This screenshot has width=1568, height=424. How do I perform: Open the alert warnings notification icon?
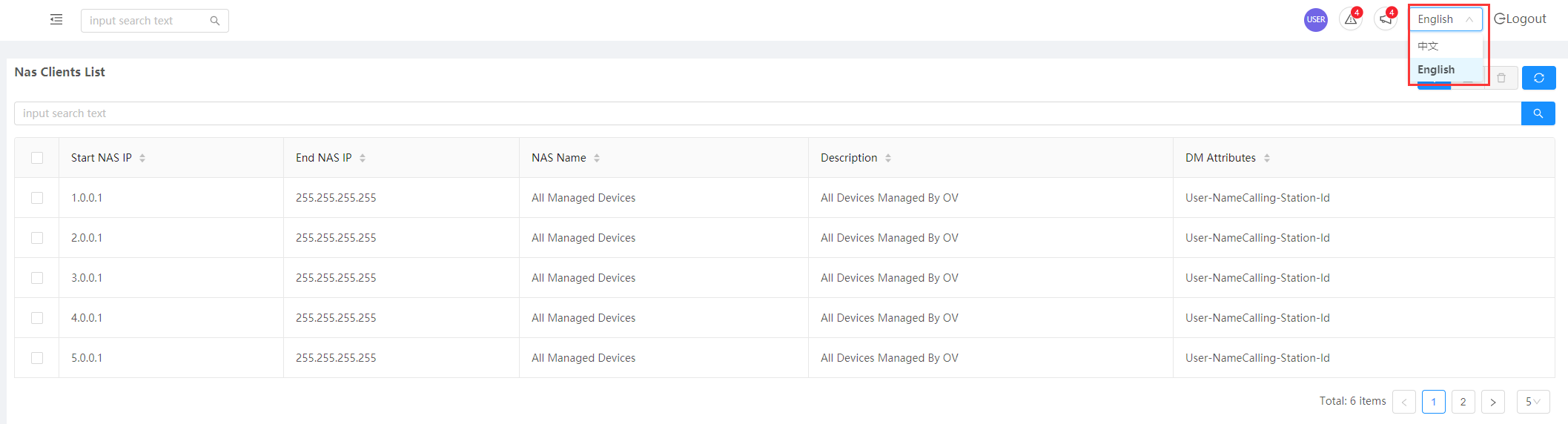pyautogui.click(x=1351, y=20)
